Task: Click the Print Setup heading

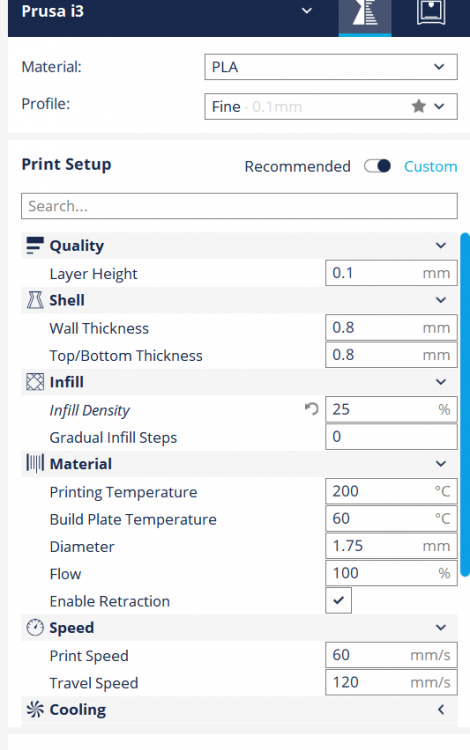Action: pos(66,164)
